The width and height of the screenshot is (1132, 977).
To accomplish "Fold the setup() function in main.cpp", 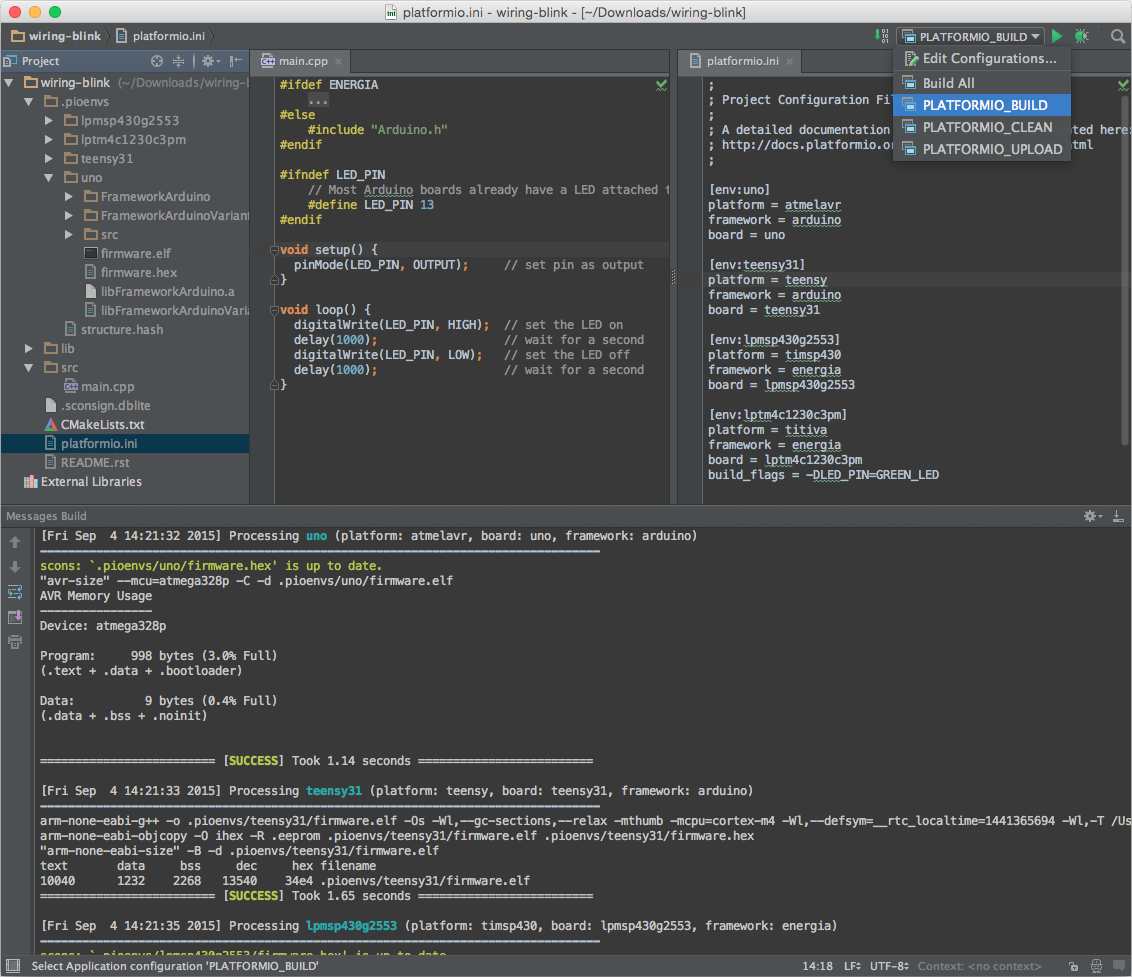I will [274, 250].
